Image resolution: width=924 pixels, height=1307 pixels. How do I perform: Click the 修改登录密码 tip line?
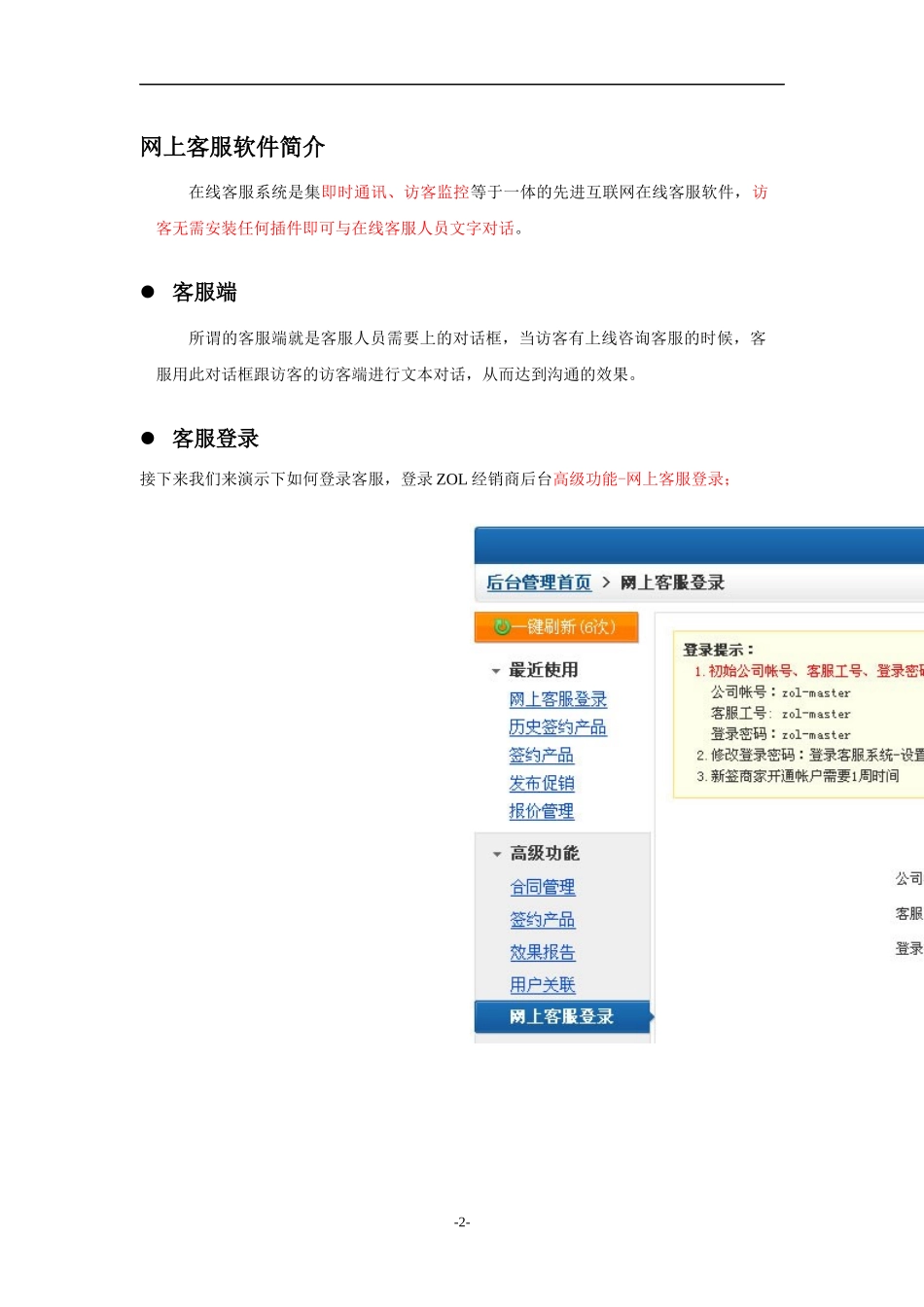[x=809, y=755]
